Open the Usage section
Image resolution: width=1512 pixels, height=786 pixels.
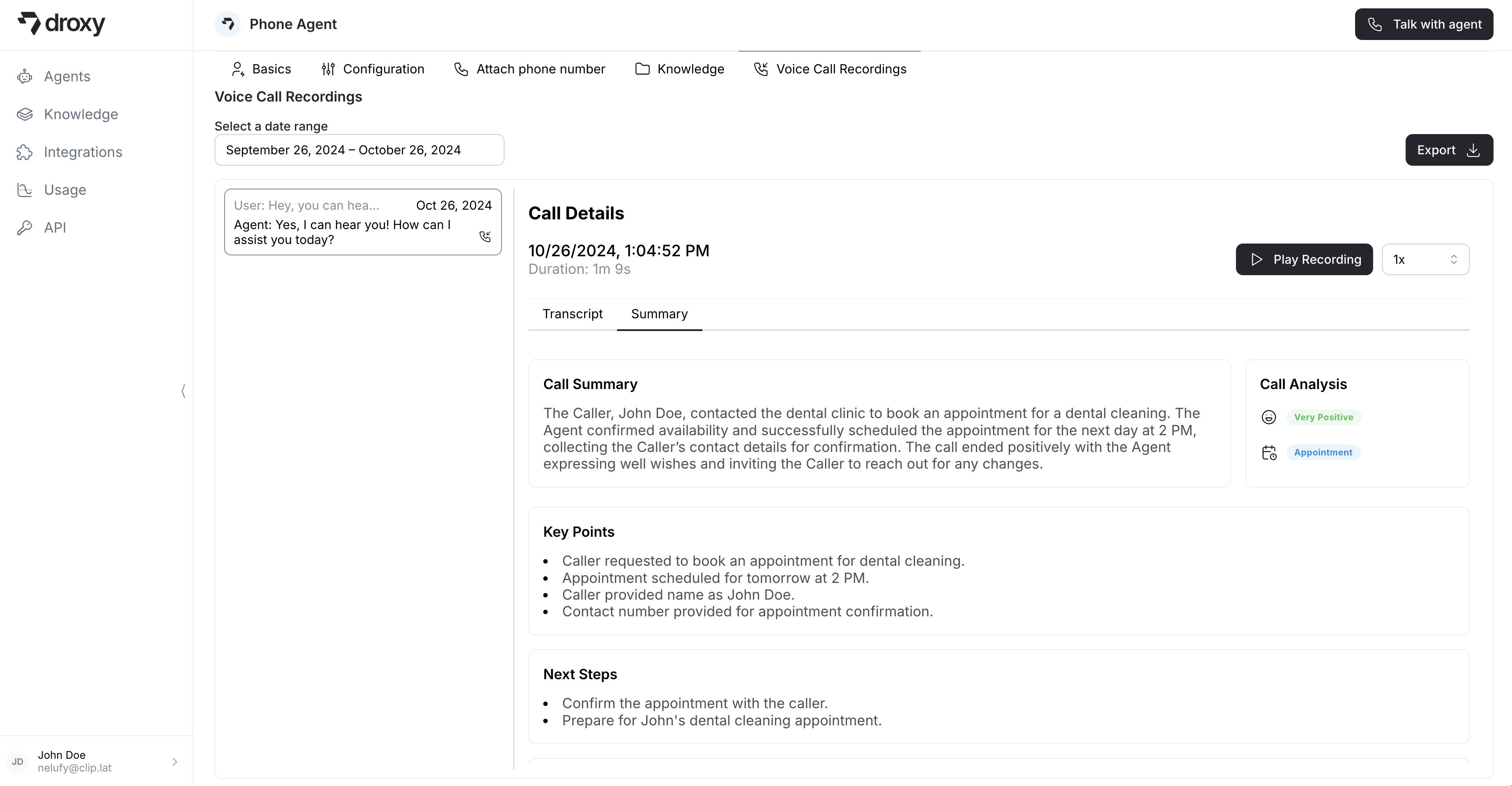click(x=65, y=189)
